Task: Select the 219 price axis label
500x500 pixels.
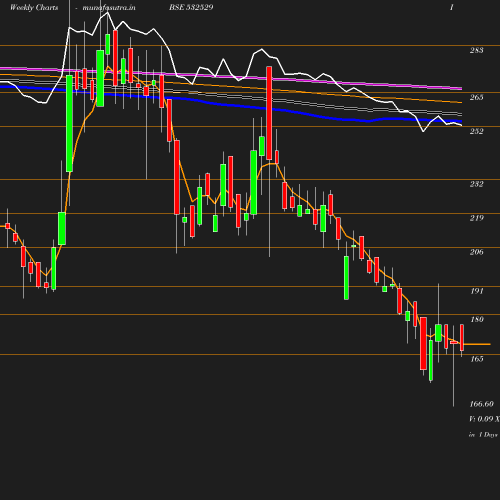Action: coord(476,218)
